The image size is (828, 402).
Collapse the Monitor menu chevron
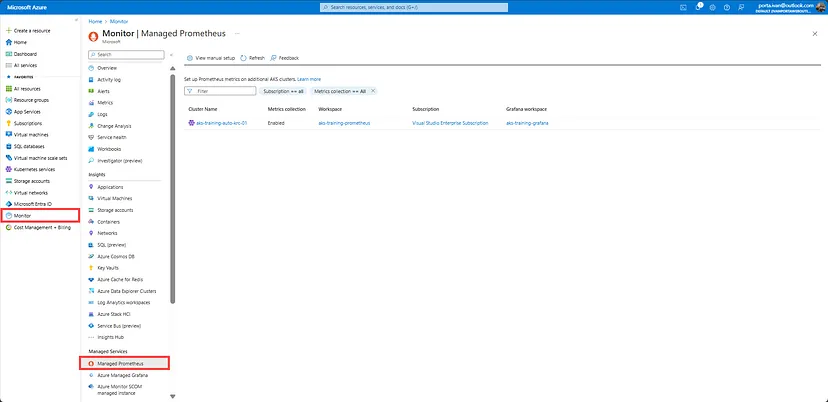172,54
